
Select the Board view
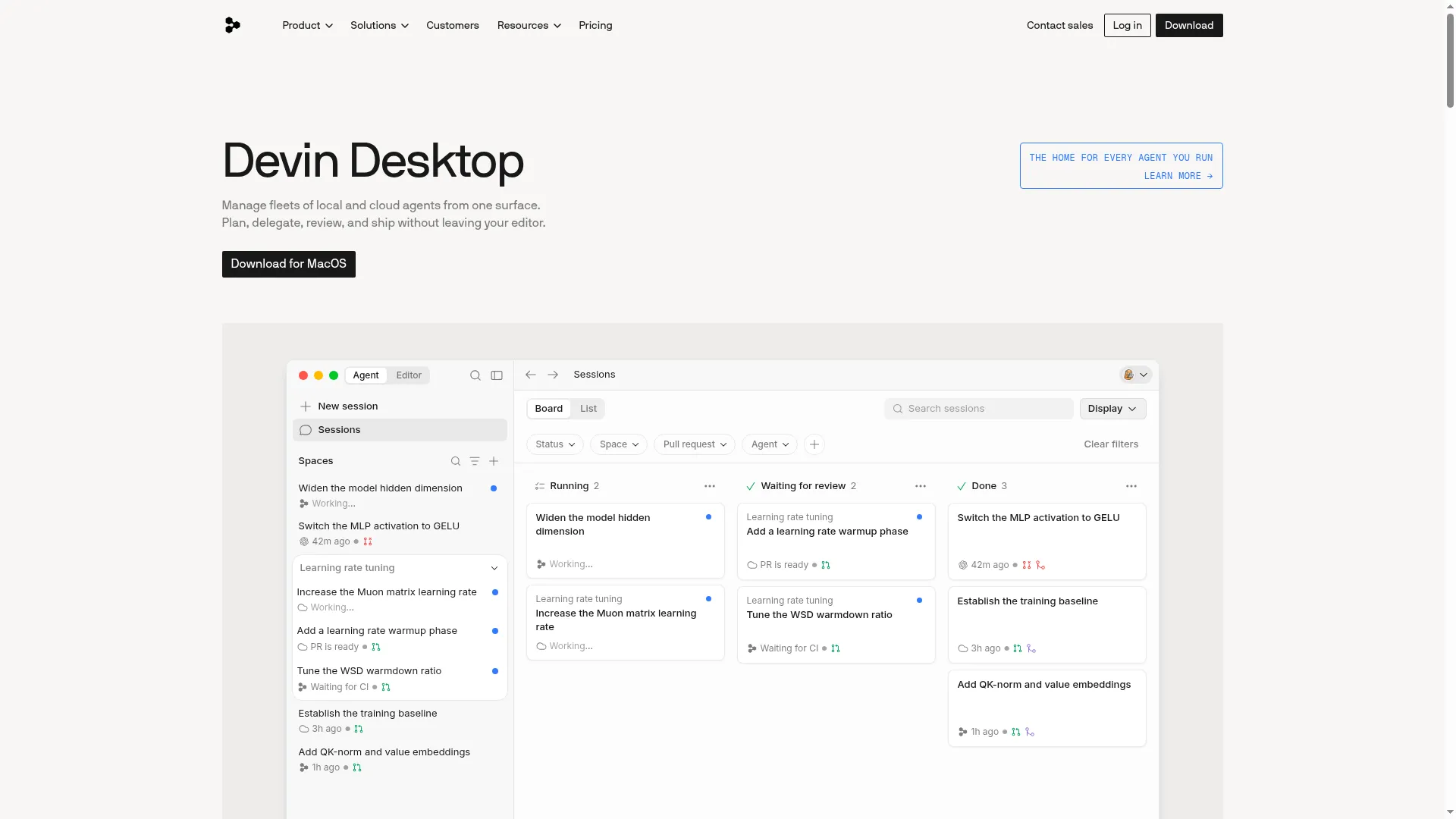(548, 409)
